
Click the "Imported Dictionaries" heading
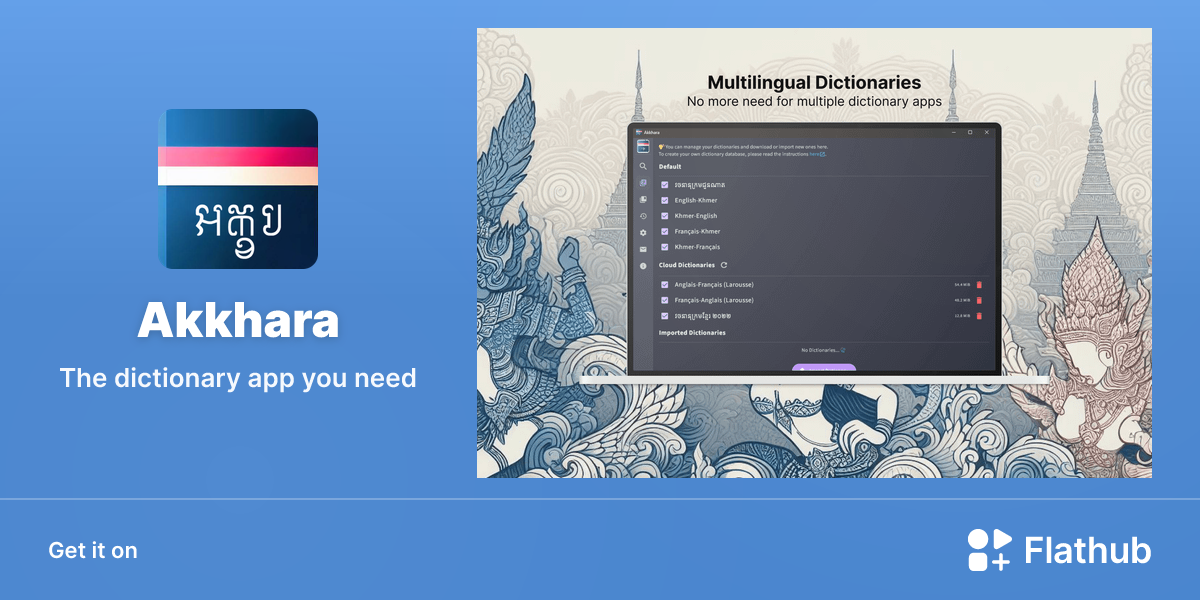click(x=692, y=332)
